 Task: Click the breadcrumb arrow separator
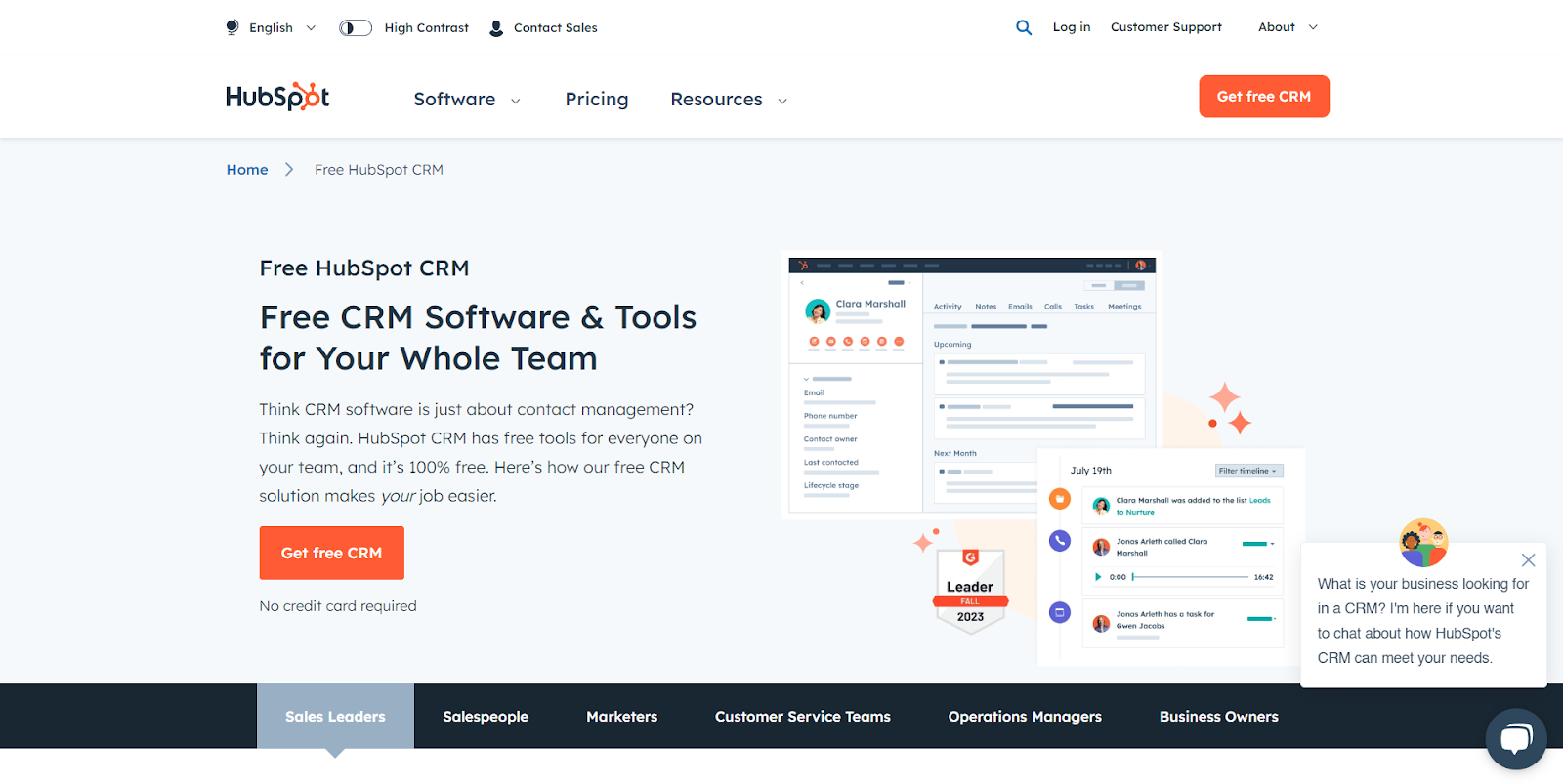coord(289,170)
